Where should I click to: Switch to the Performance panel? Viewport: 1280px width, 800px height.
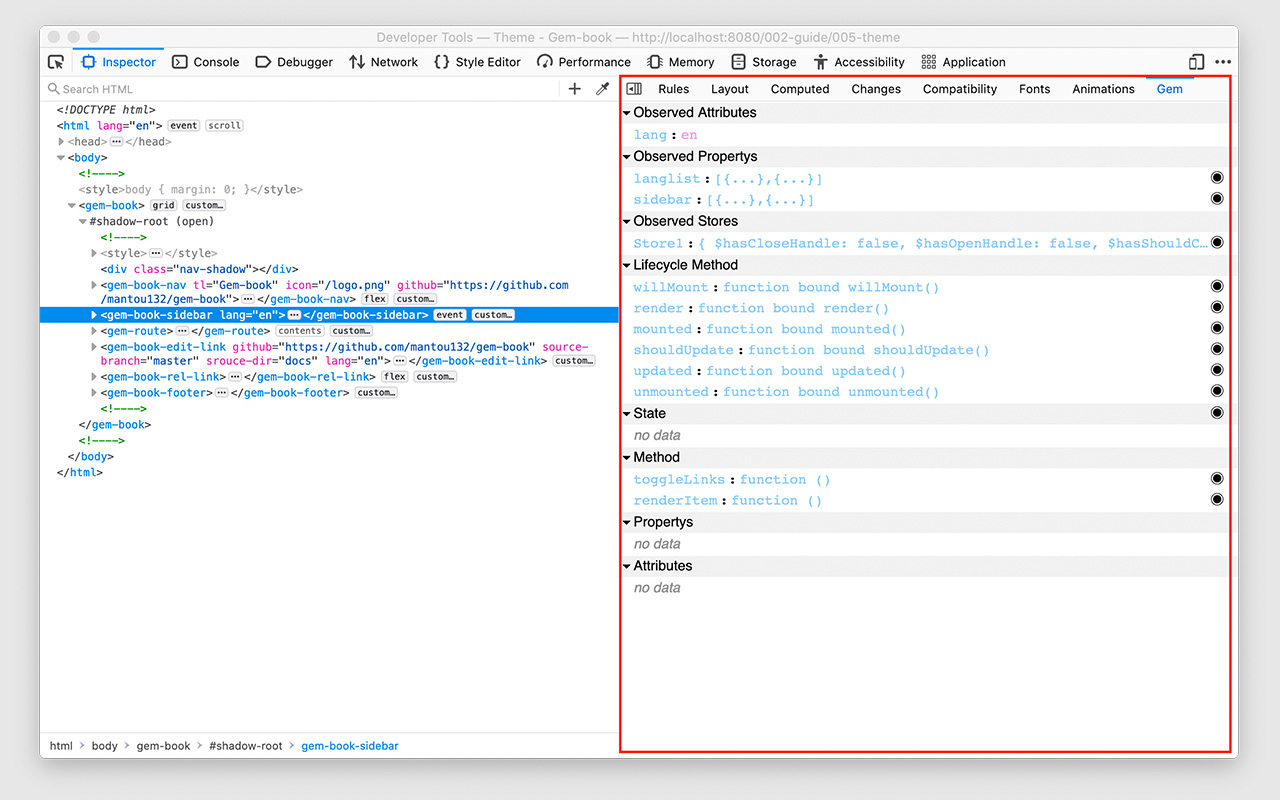583,62
